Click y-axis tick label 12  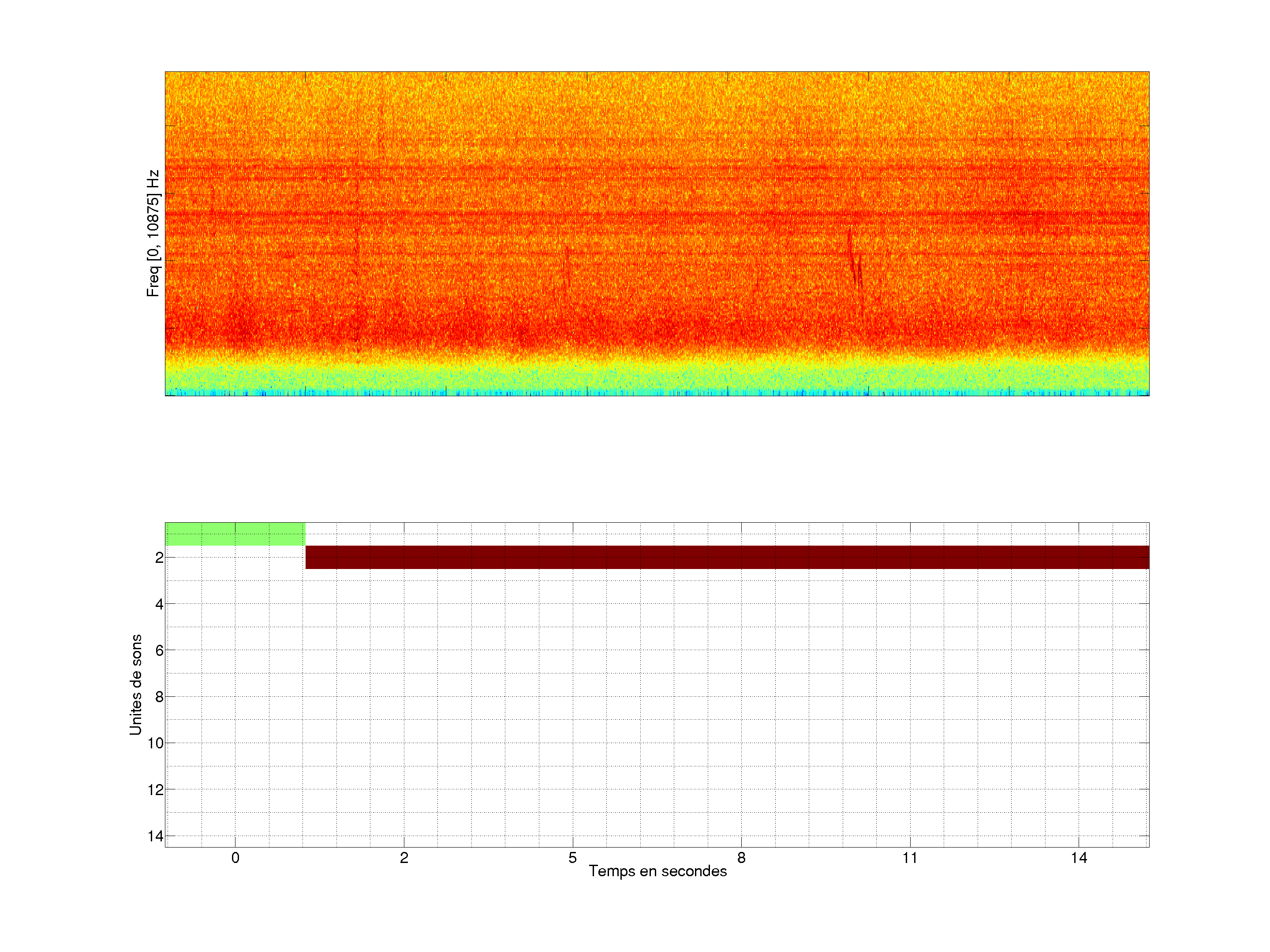point(156,790)
